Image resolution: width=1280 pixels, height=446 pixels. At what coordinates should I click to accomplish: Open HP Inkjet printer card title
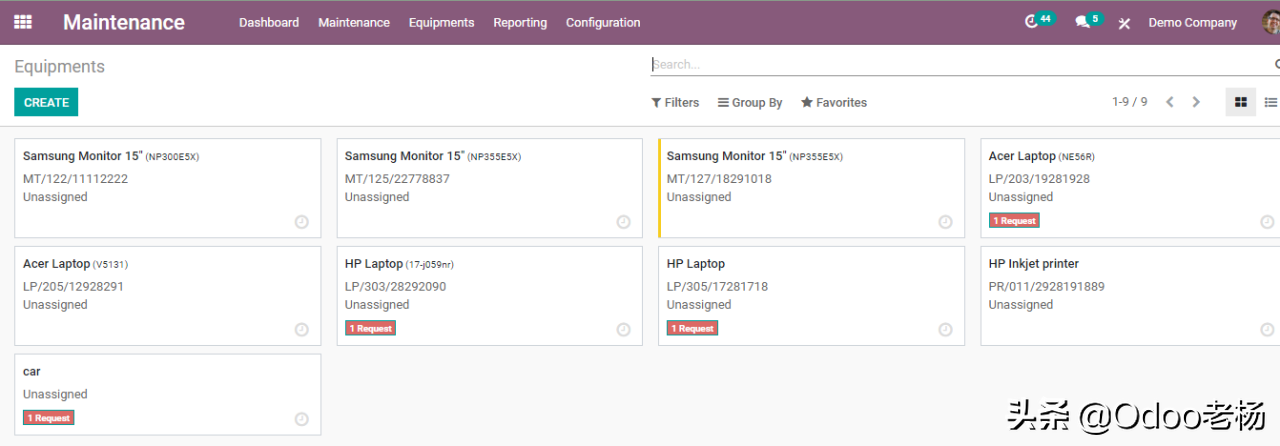pyautogui.click(x=1034, y=264)
